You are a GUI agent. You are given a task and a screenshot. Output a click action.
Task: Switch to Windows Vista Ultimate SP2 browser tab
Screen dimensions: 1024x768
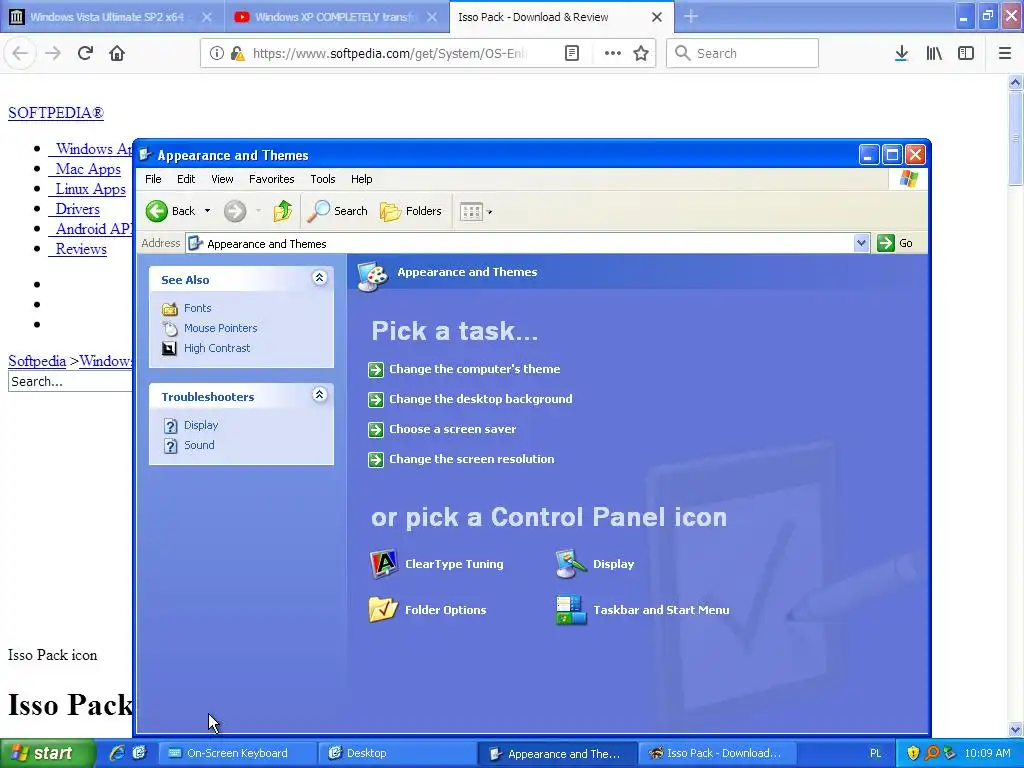pos(112,17)
